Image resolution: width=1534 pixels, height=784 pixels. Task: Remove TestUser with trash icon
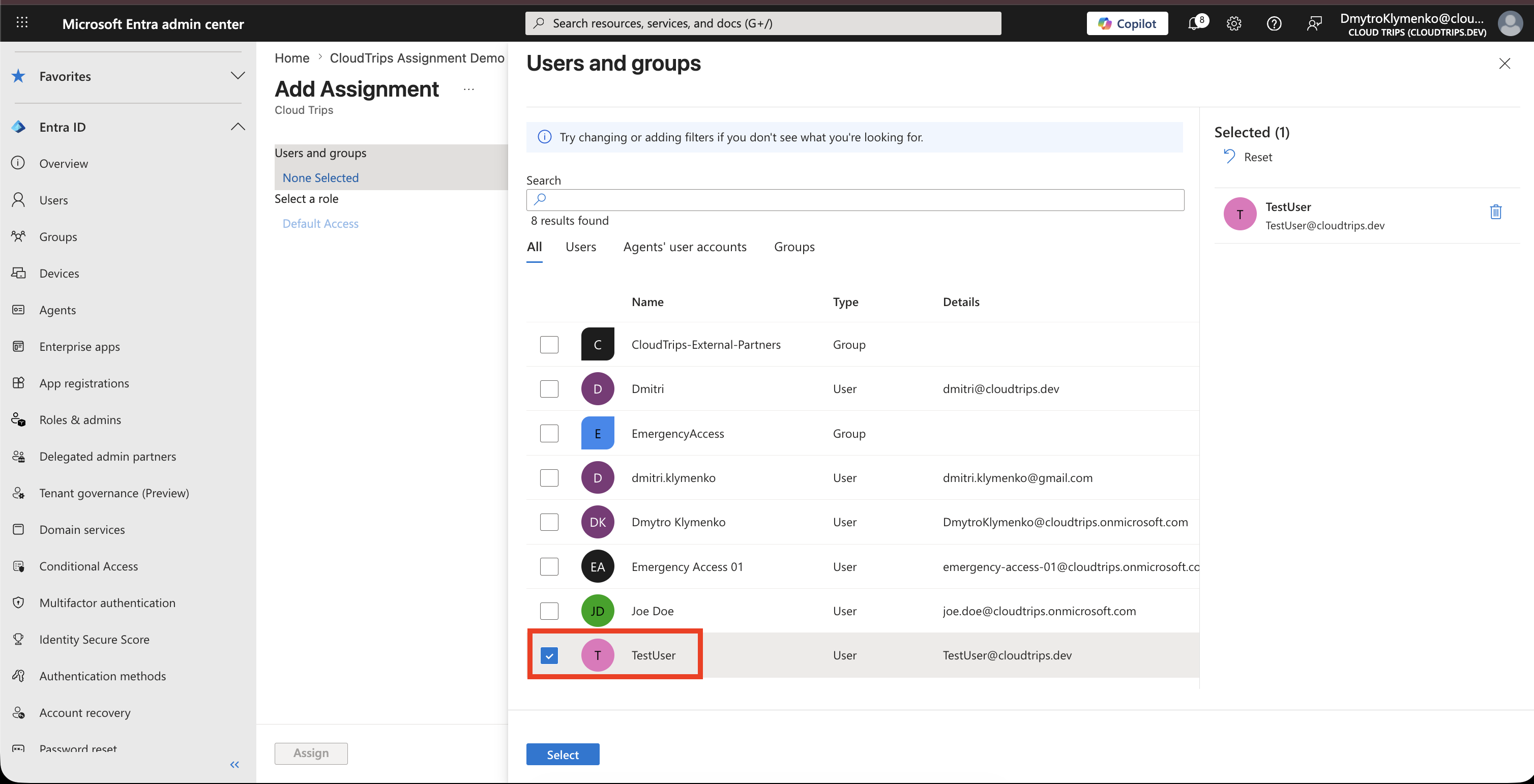tap(1495, 212)
